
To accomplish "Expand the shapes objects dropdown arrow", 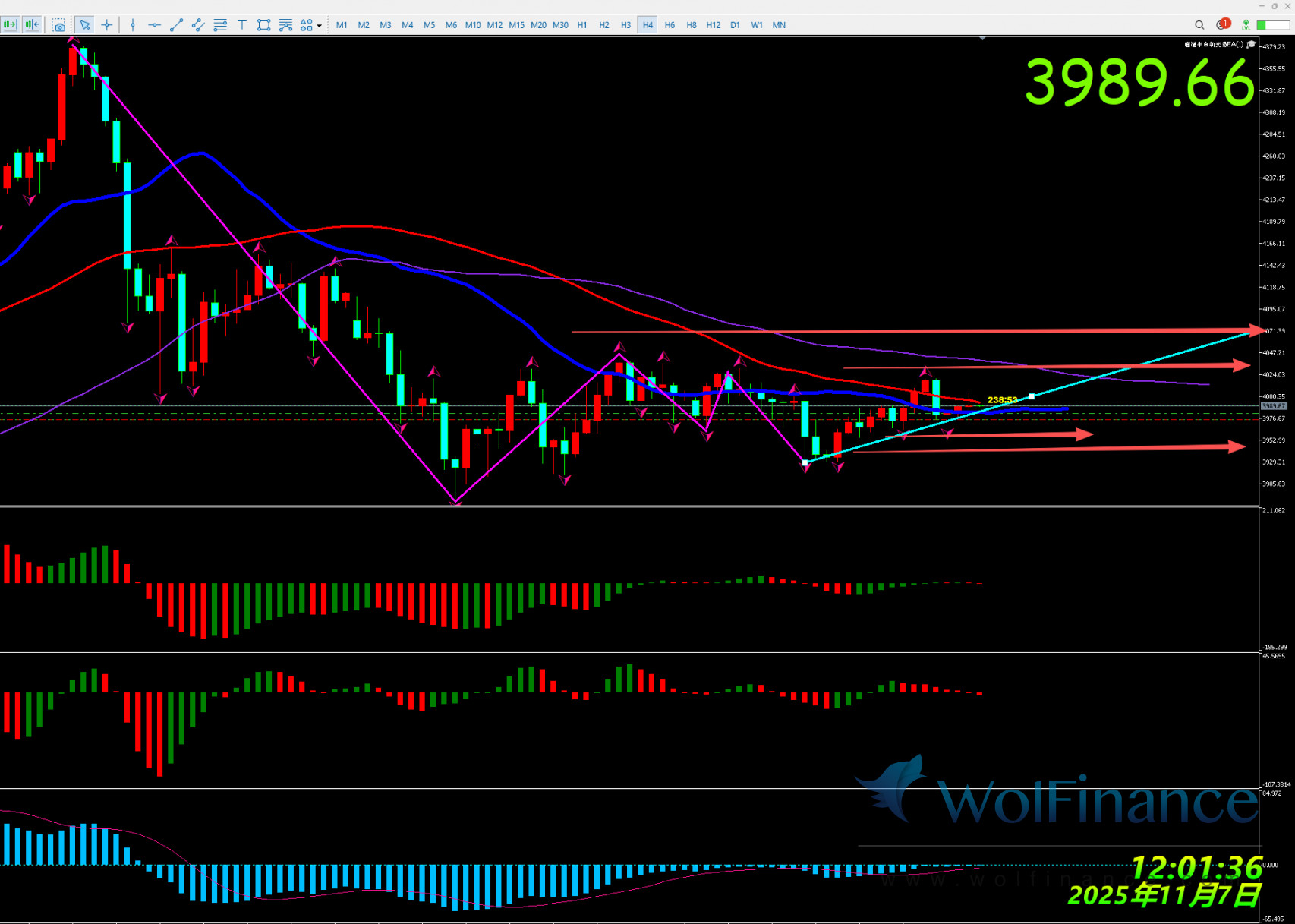I will (x=320, y=26).
